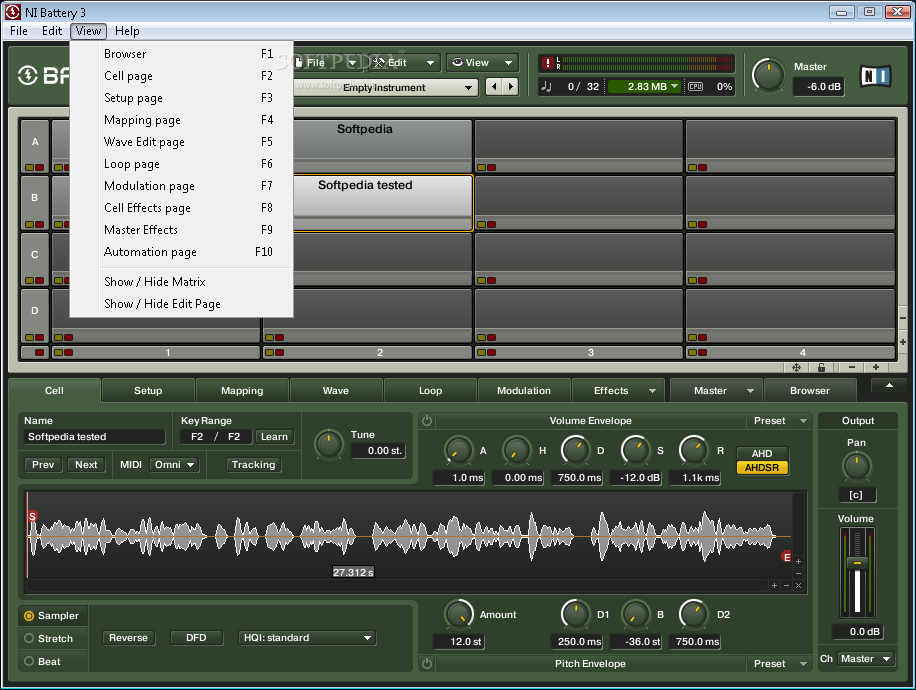
Task: Click the Learn key range button
Action: pos(275,436)
